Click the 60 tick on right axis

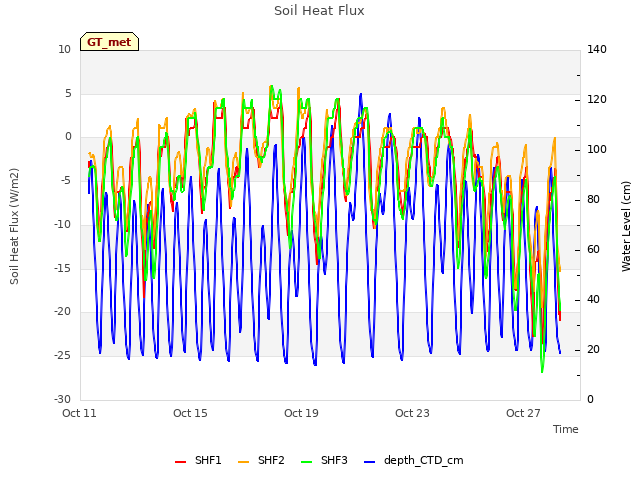[593, 250]
